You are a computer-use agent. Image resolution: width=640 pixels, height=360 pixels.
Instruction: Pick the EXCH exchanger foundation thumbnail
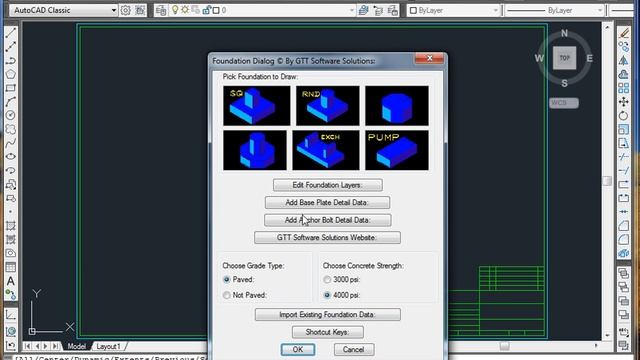(x=326, y=150)
